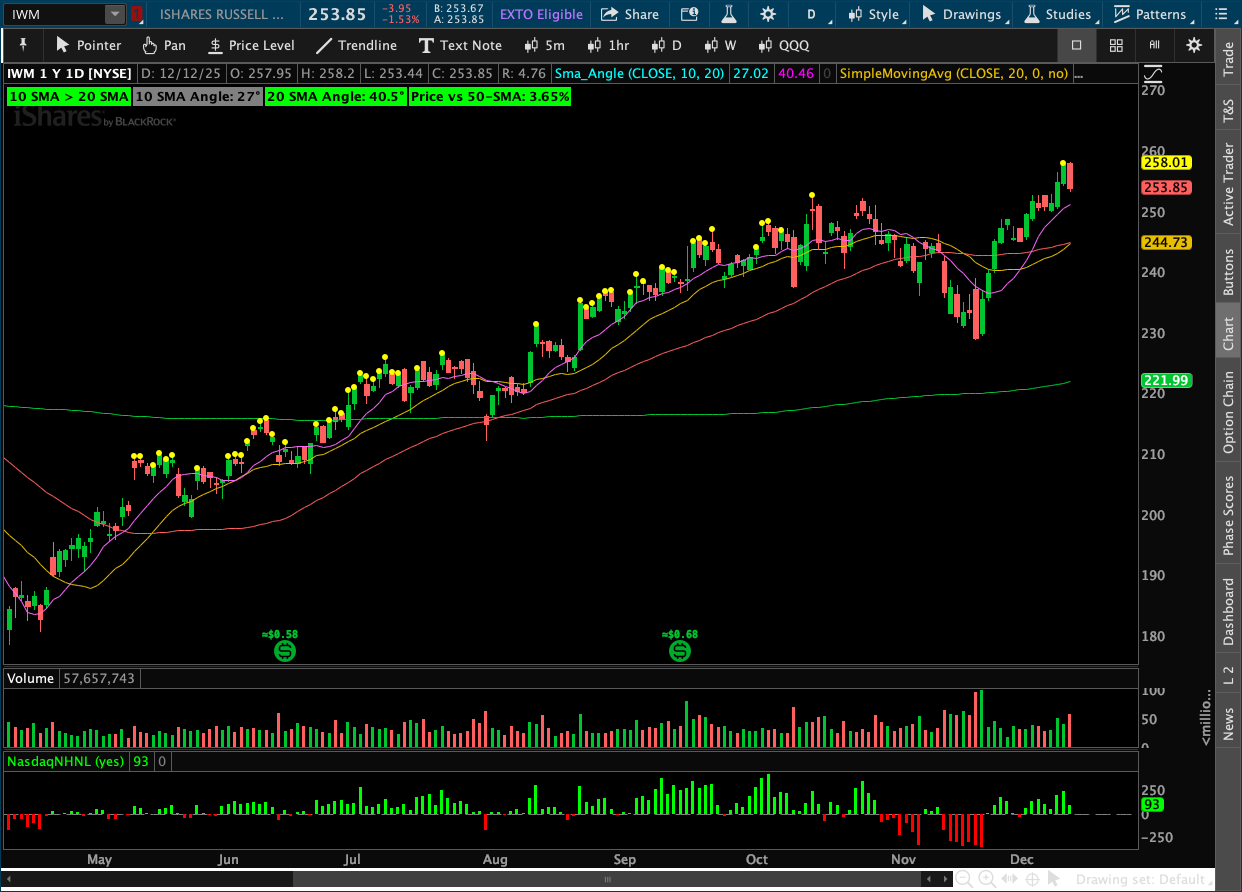Expand the symbol selector dropdown arrow
This screenshot has height=892, width=1242.
(x=115, y=14)
